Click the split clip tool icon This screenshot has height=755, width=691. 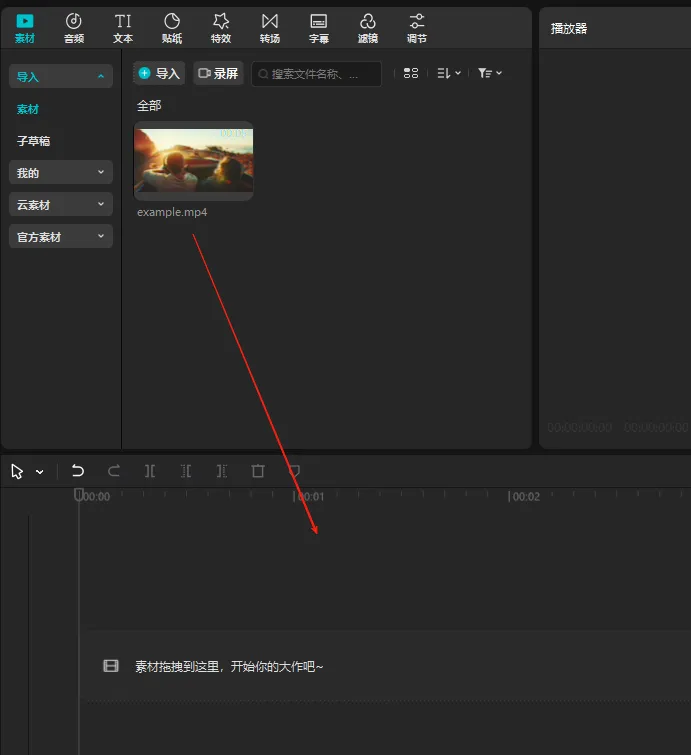click(x=150, y=471)
